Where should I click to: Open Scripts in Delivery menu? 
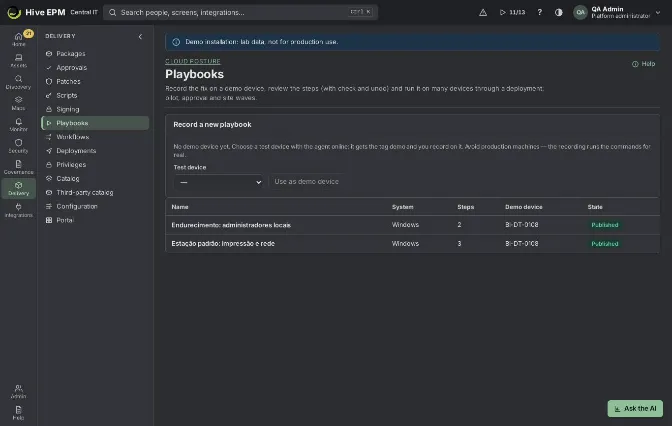click(95, 95)
